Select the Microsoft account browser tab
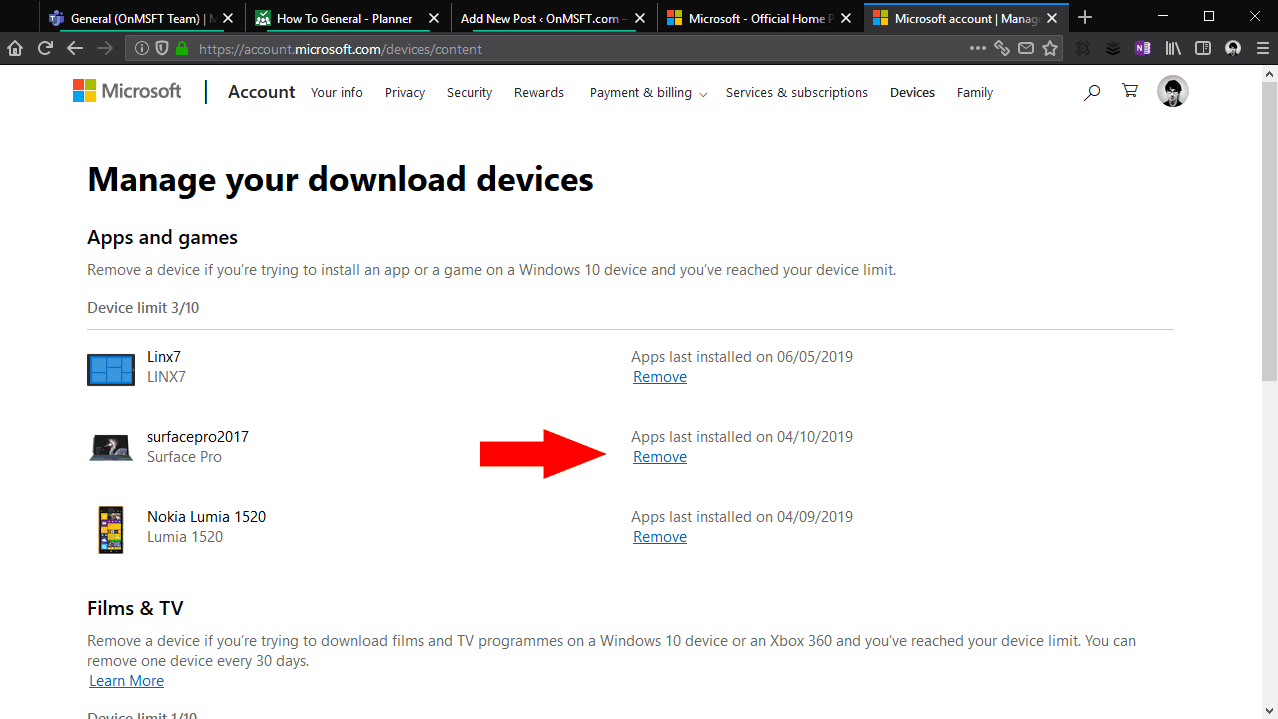This screenshot has width=1278, height=719. pyautogui.click(x=965, y=18)
